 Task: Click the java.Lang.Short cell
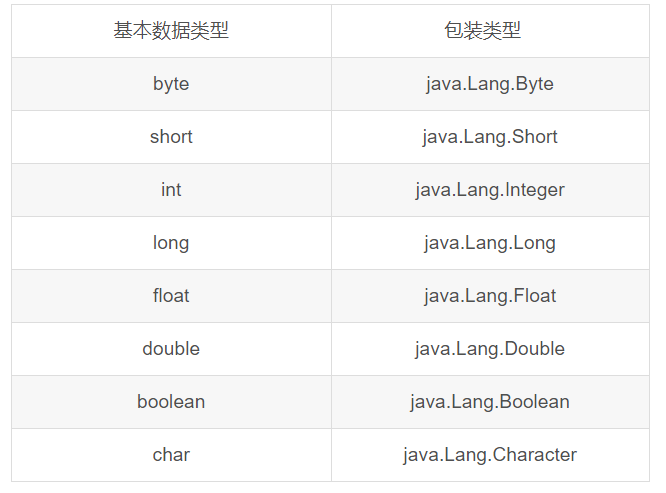[490, 137]
